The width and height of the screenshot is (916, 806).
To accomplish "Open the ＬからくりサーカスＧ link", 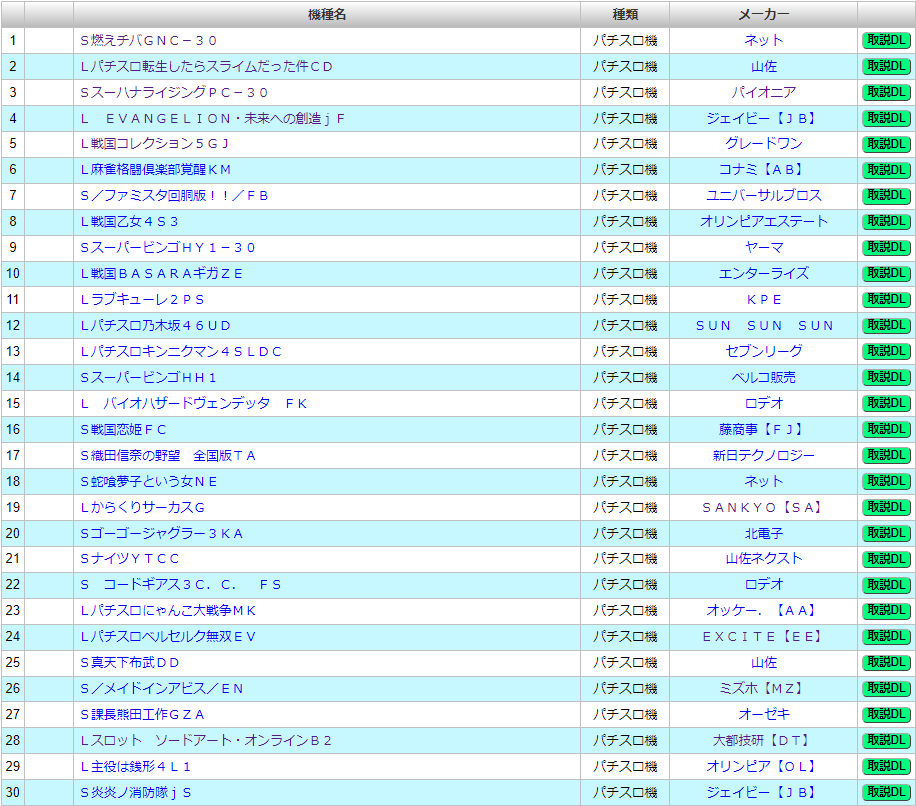I will tap(143, 508).
